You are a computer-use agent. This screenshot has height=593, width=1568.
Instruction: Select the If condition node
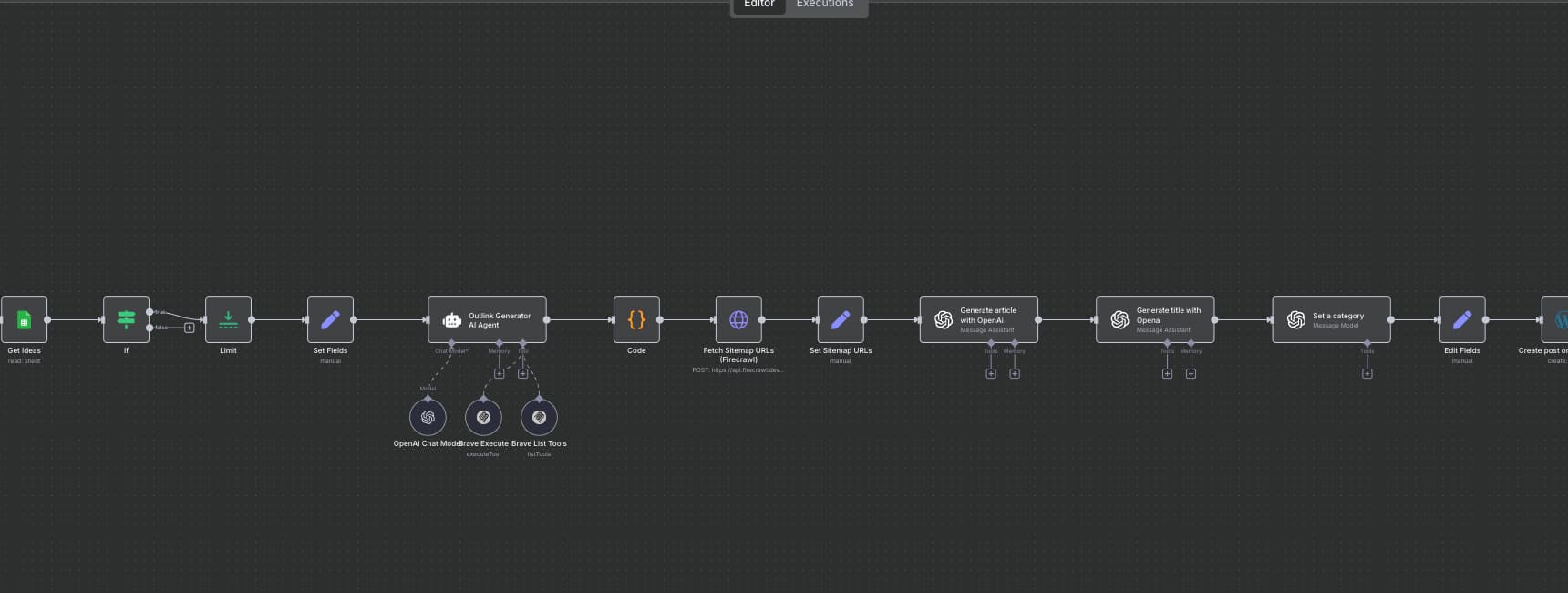tap(126, 319)
